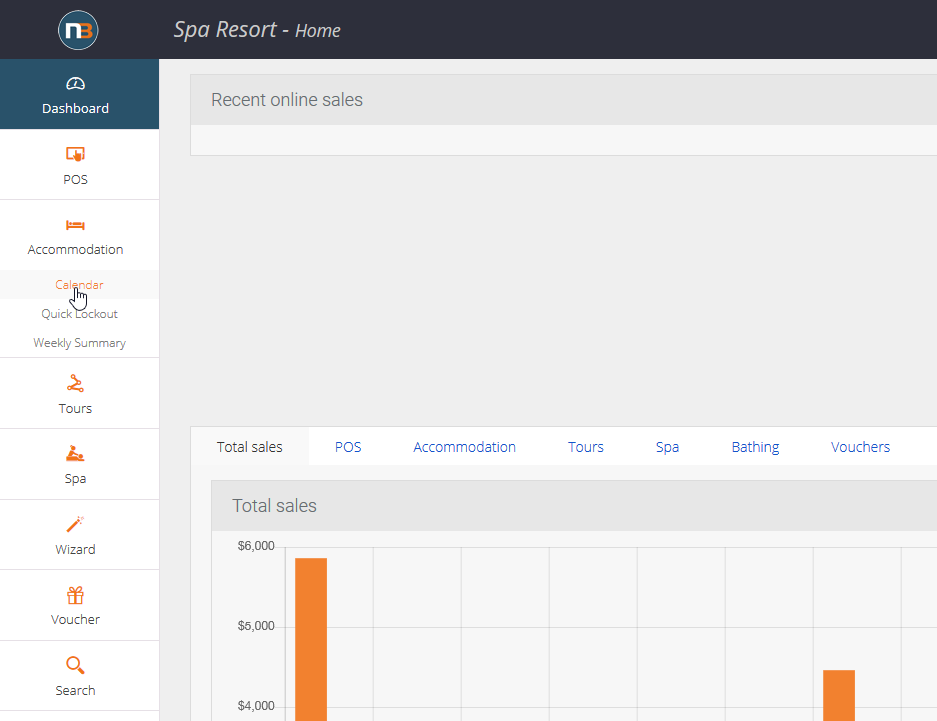Click the Wizard label in the sidebar

pos(75,549)
